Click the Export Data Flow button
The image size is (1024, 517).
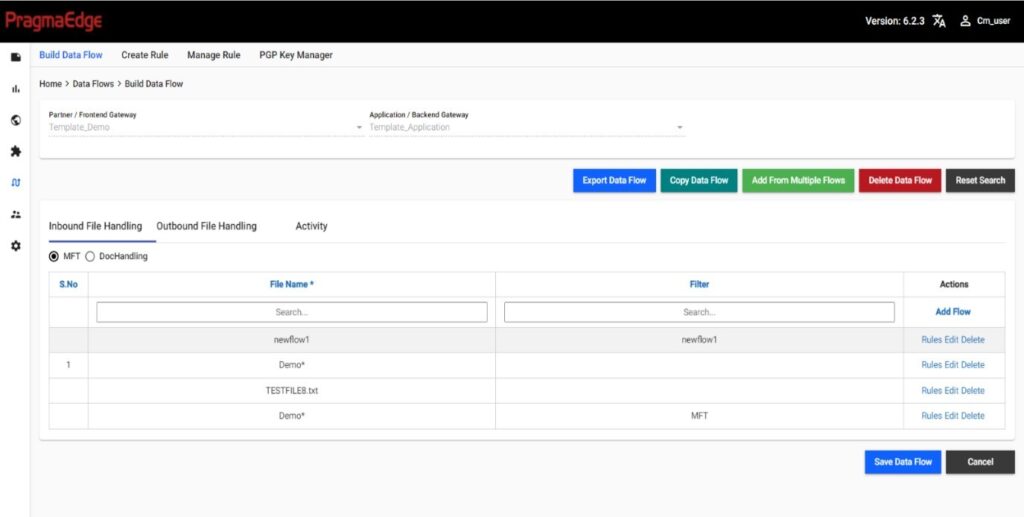(x=614, y=181)
